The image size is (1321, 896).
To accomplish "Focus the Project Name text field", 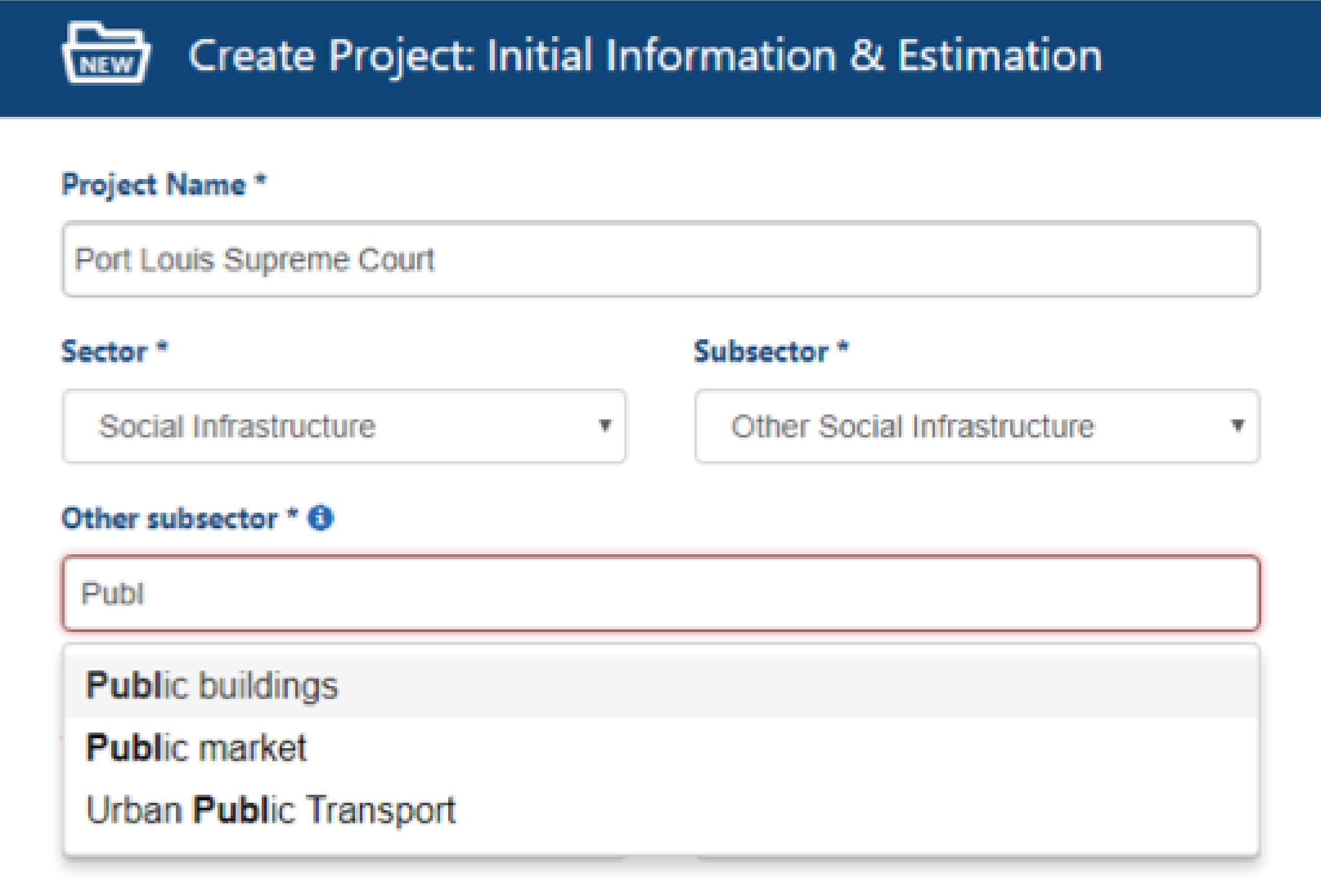I will [x=661, y=259].
